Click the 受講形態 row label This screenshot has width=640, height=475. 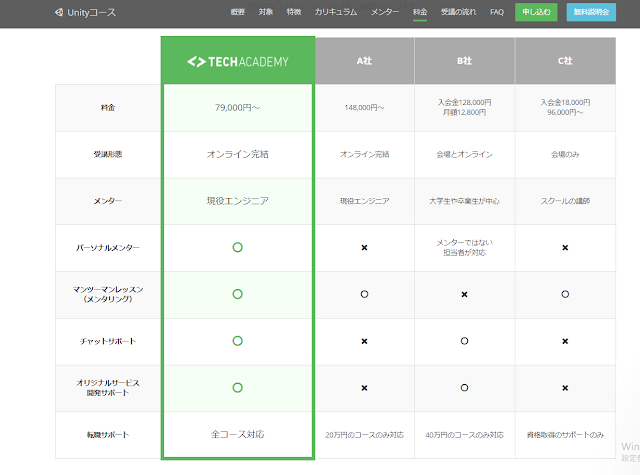(x=108, y=154)
